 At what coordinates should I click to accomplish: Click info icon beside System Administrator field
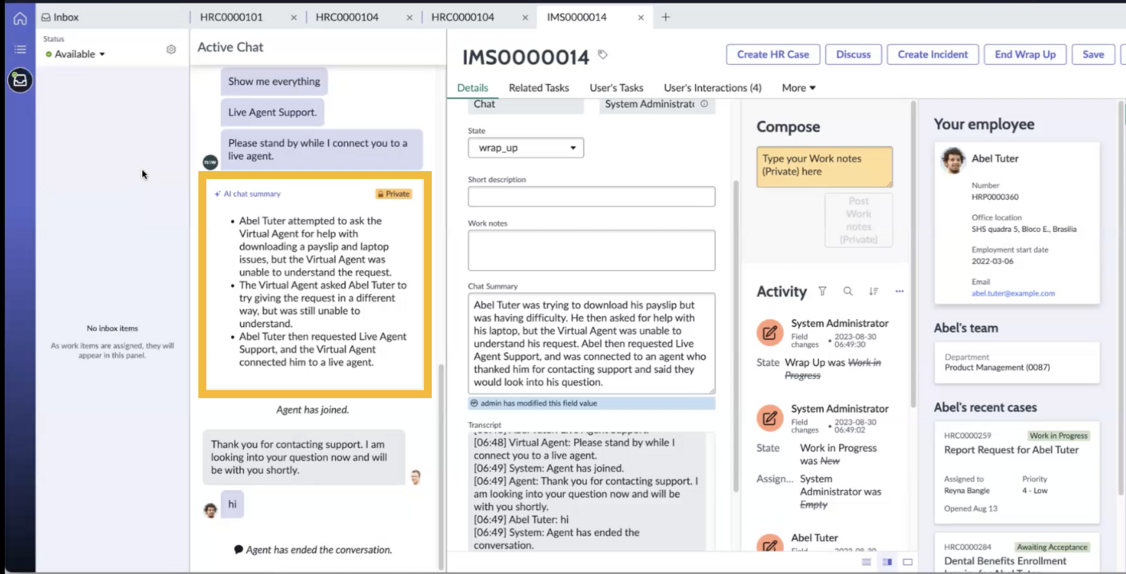pos(704,104)
